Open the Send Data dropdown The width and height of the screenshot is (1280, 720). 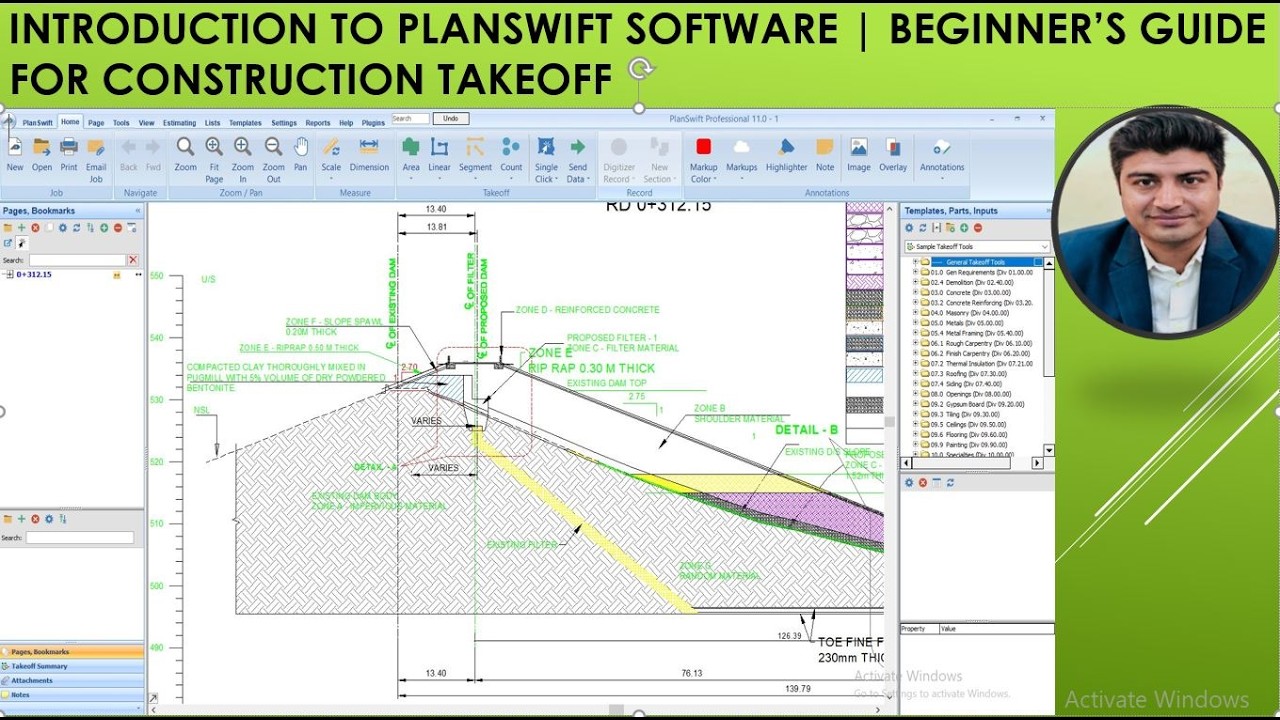[x=577, y=160]
